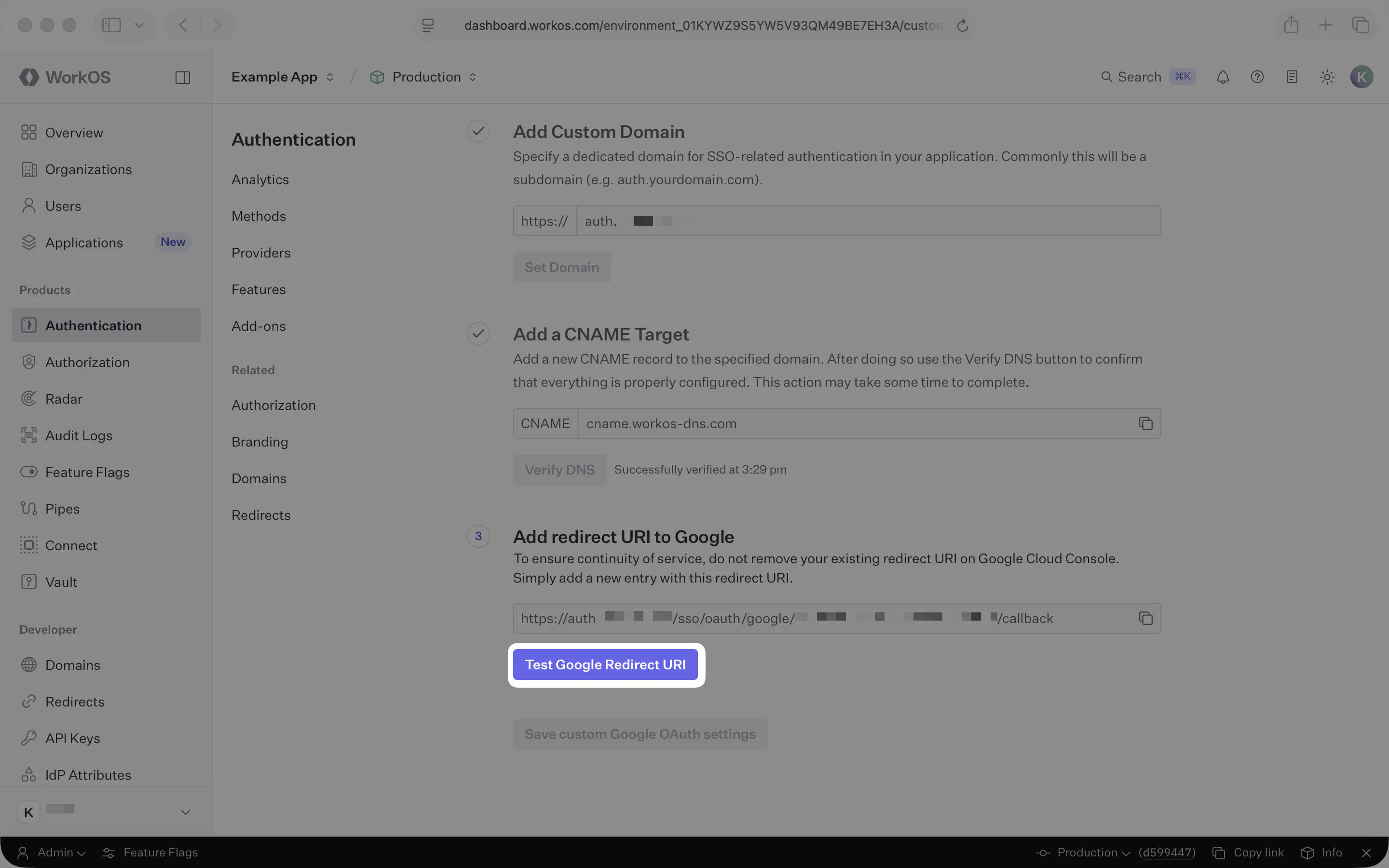Open the Admin dropdown in bottom bar

[52, 853]
